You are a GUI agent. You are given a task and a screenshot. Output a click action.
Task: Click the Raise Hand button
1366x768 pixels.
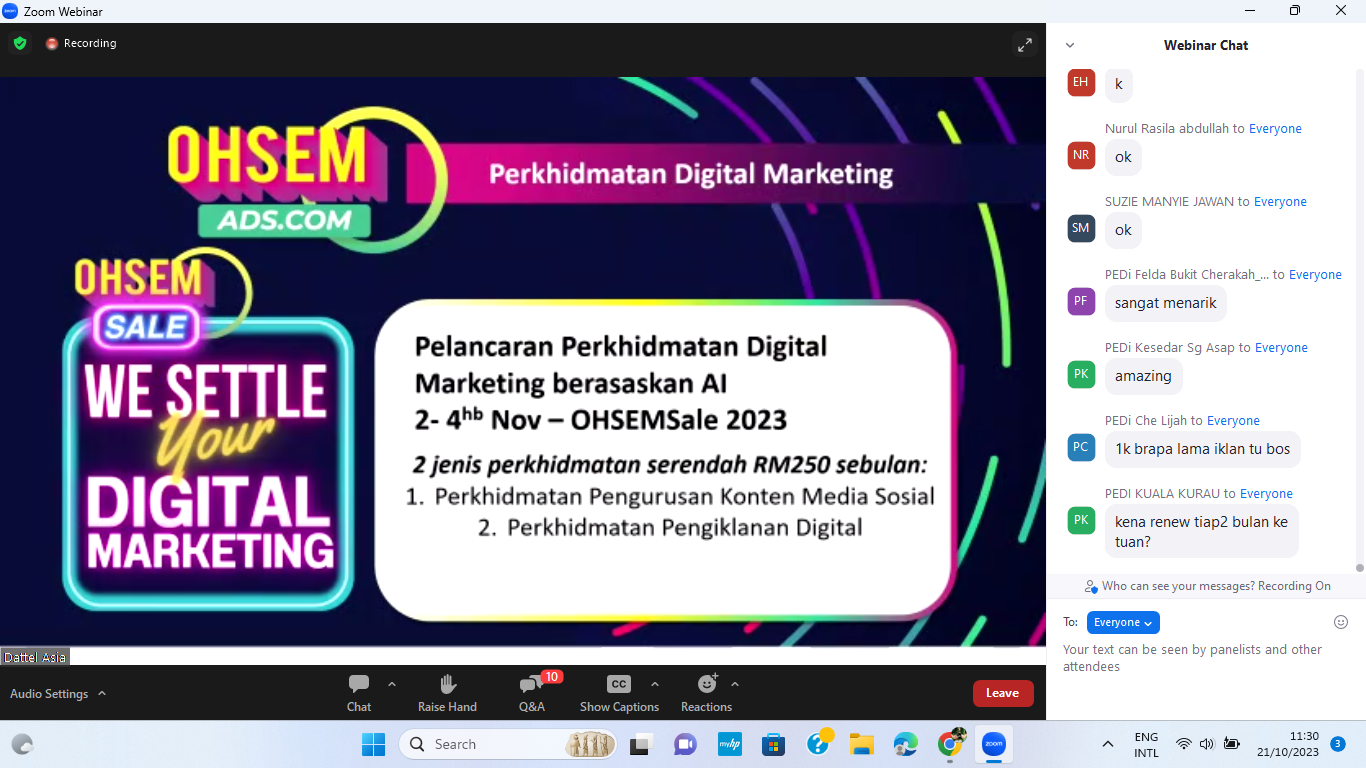pos(447,693)
